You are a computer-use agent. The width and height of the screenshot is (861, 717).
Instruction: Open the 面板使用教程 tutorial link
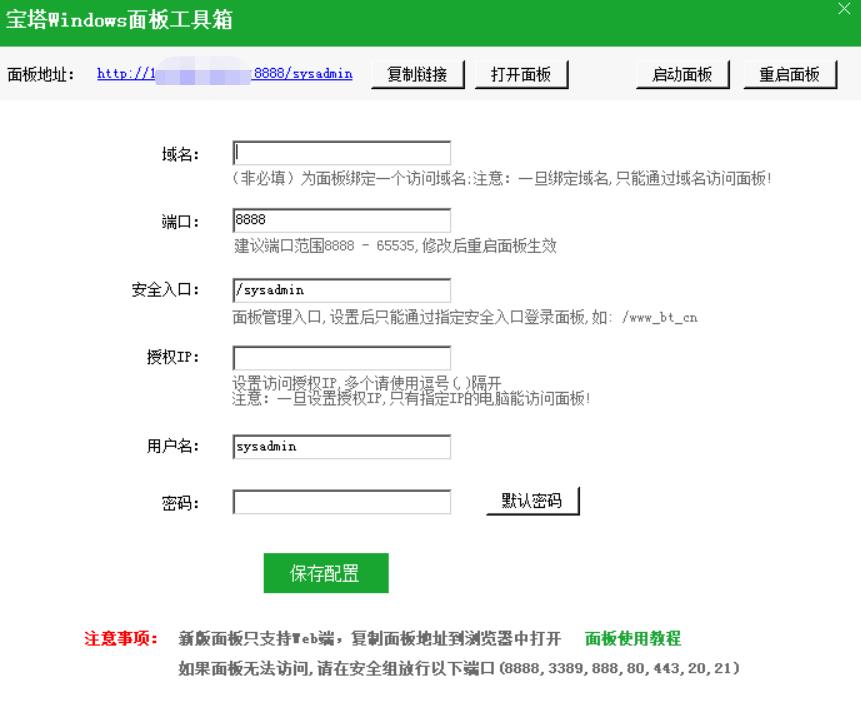(633, 638)
